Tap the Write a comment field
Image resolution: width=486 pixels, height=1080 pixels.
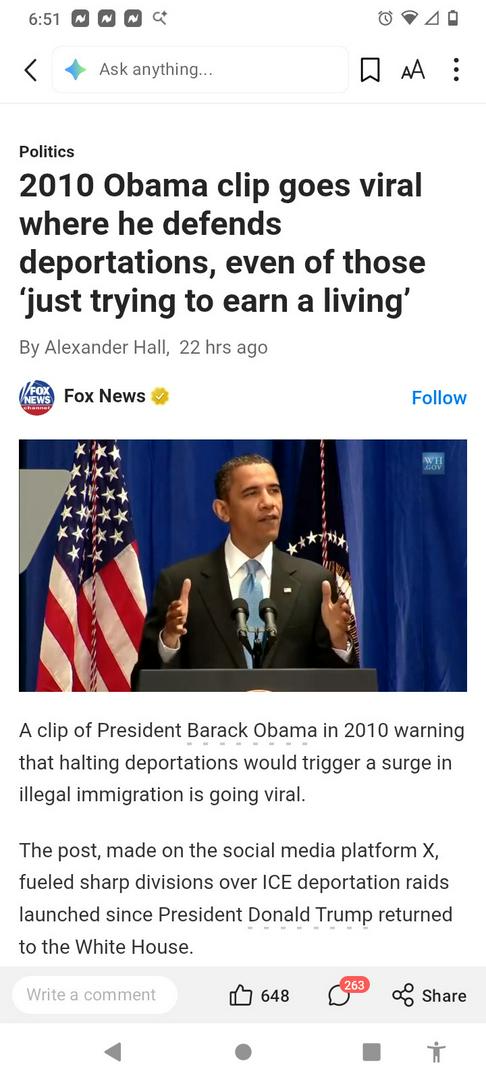94,995
